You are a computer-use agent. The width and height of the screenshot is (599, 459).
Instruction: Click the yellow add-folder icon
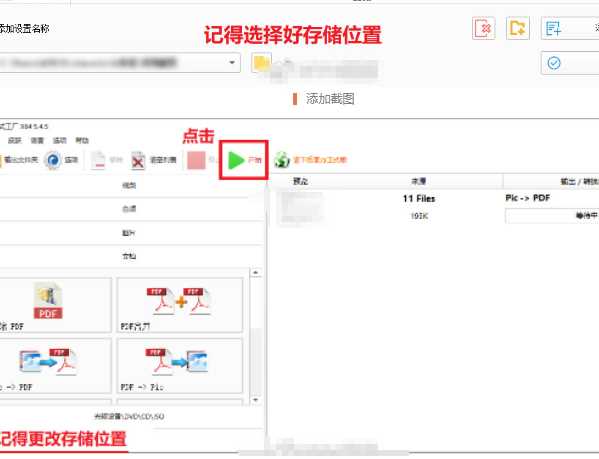[x=518, y=28]
